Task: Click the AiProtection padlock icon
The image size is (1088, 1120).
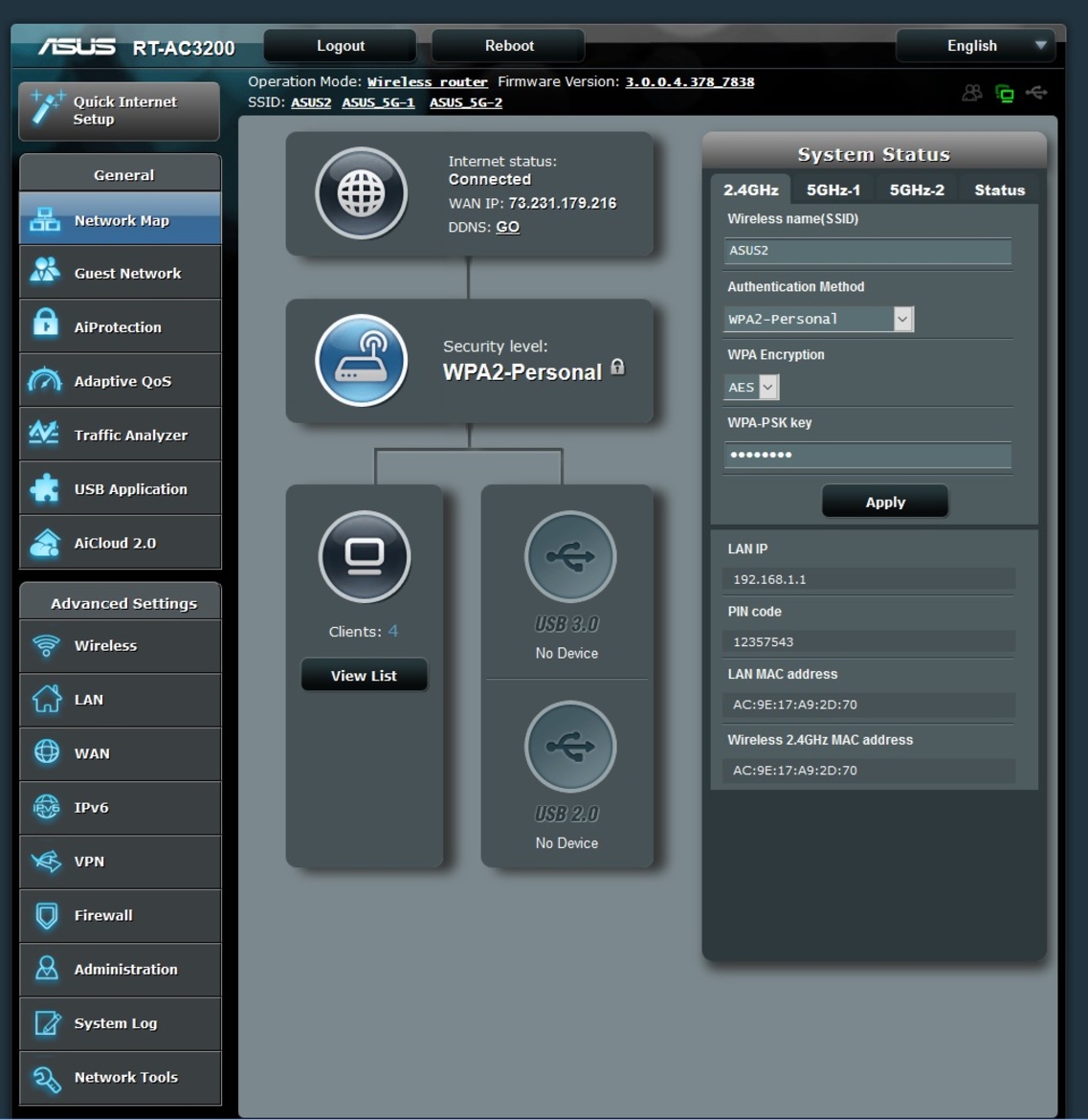Action: pos(46,323)
